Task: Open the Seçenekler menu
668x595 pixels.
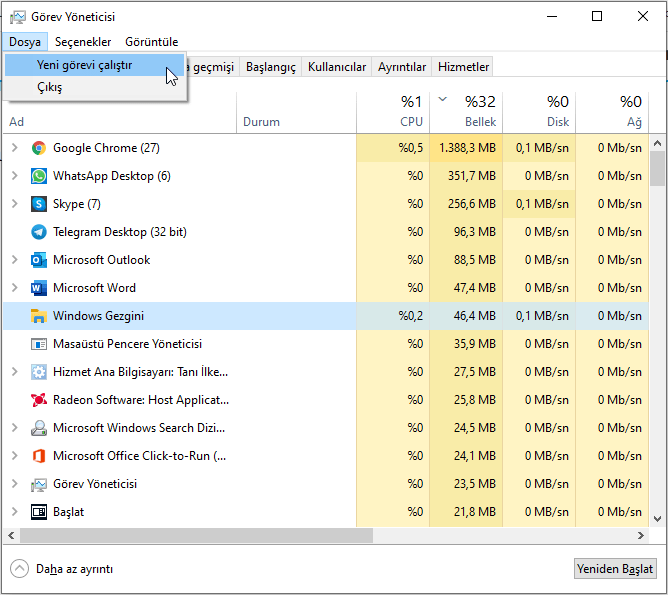Action: [x=83, y=42]
